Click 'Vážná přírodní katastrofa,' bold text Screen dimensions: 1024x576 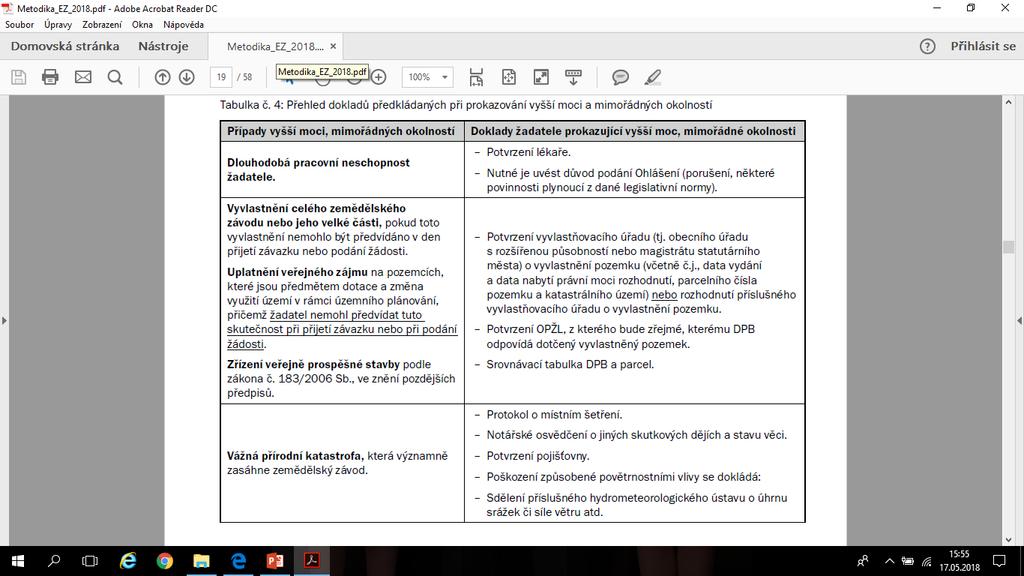(x=296, y=456)
